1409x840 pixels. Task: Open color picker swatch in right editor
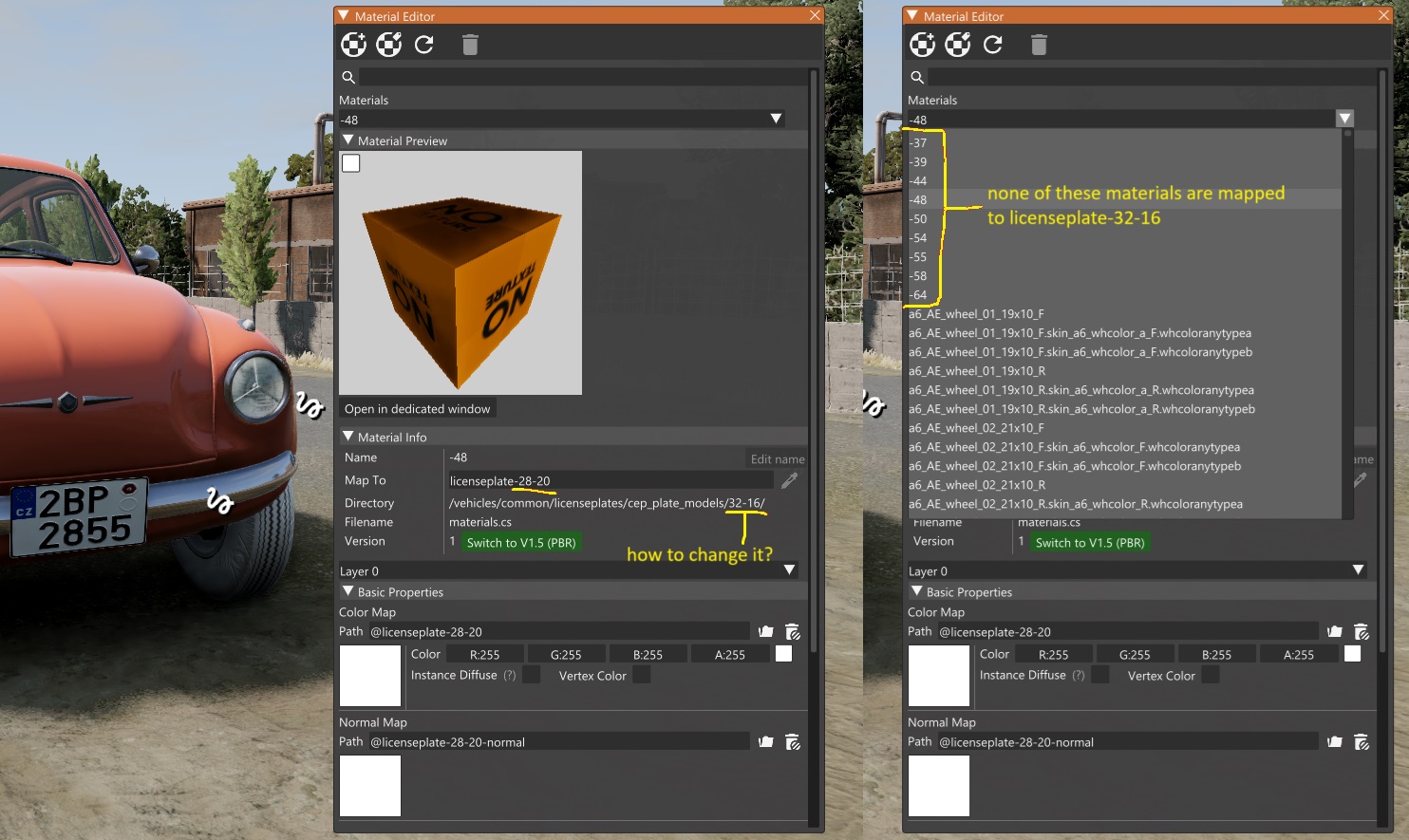pyautogui.click(x=1352, y=654)
